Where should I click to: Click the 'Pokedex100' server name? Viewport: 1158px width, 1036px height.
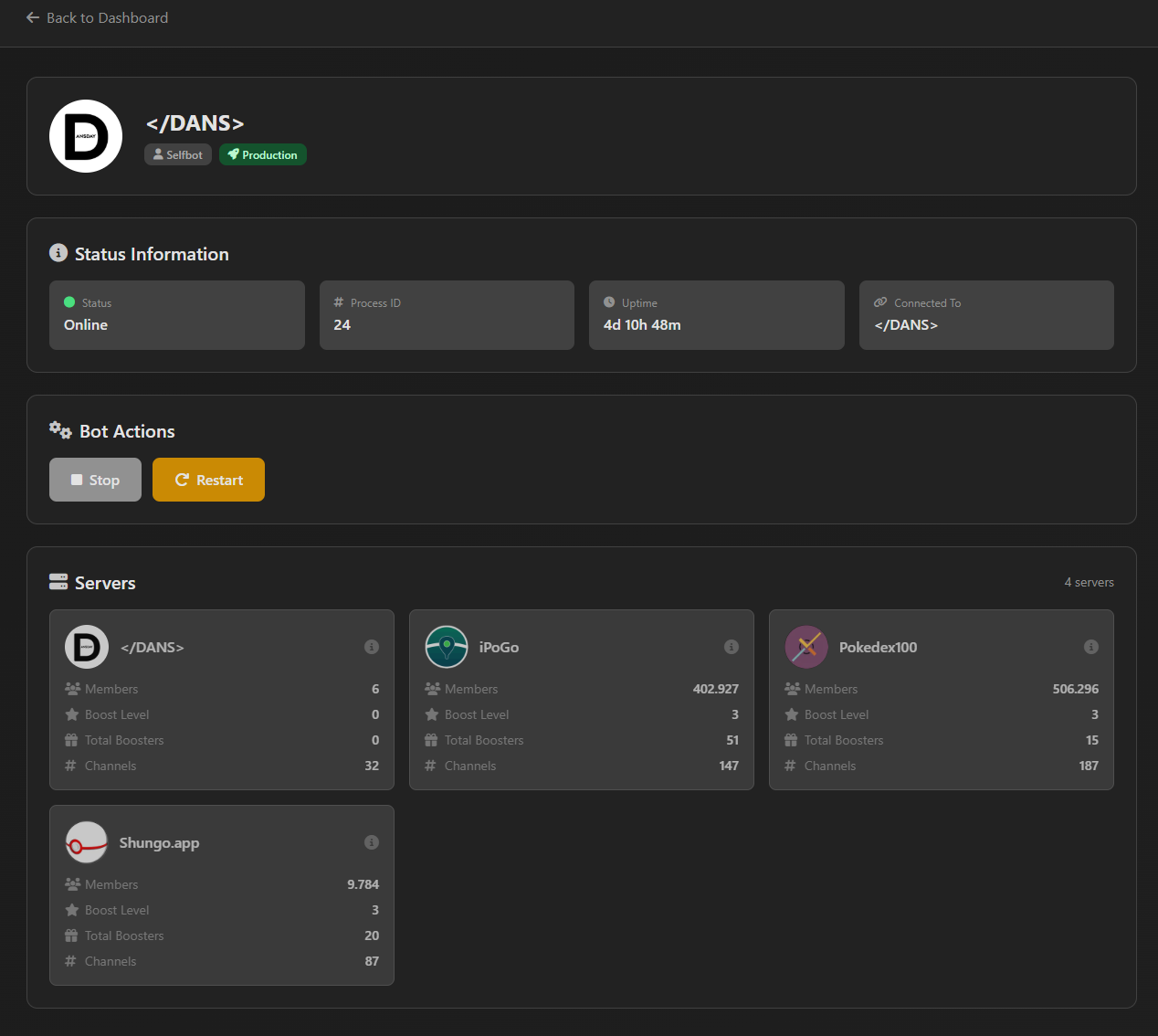coord(878,647)
